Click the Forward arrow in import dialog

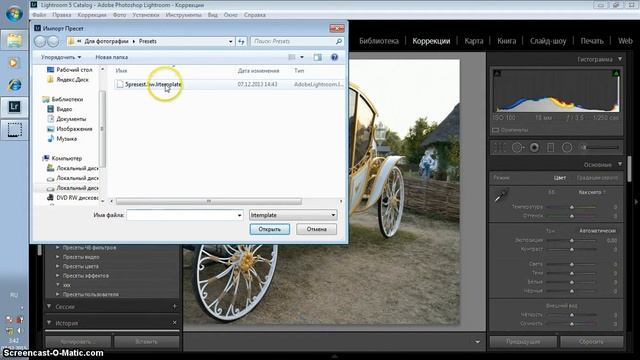[x=53, y=41]
